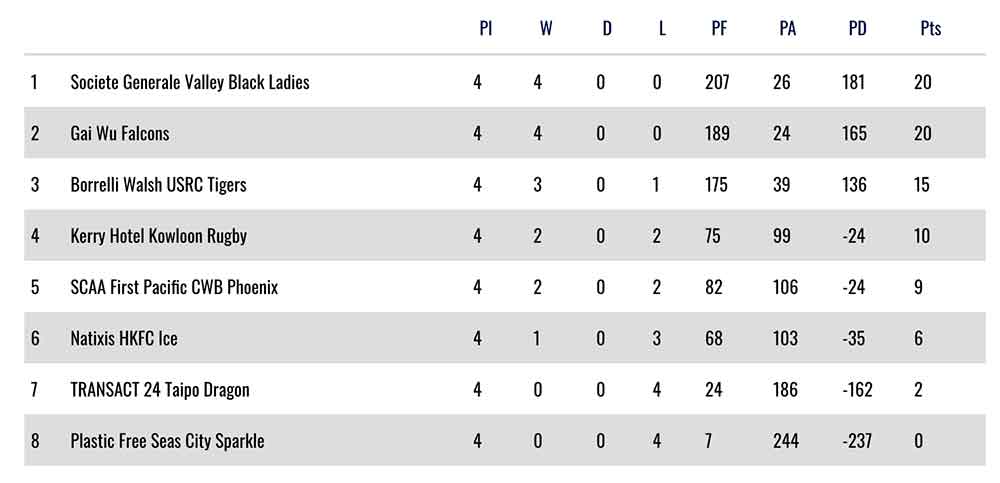Viewport: 1000px width, 483px height.
Task: Sort table by the D column header
Action: pos(607,28)
